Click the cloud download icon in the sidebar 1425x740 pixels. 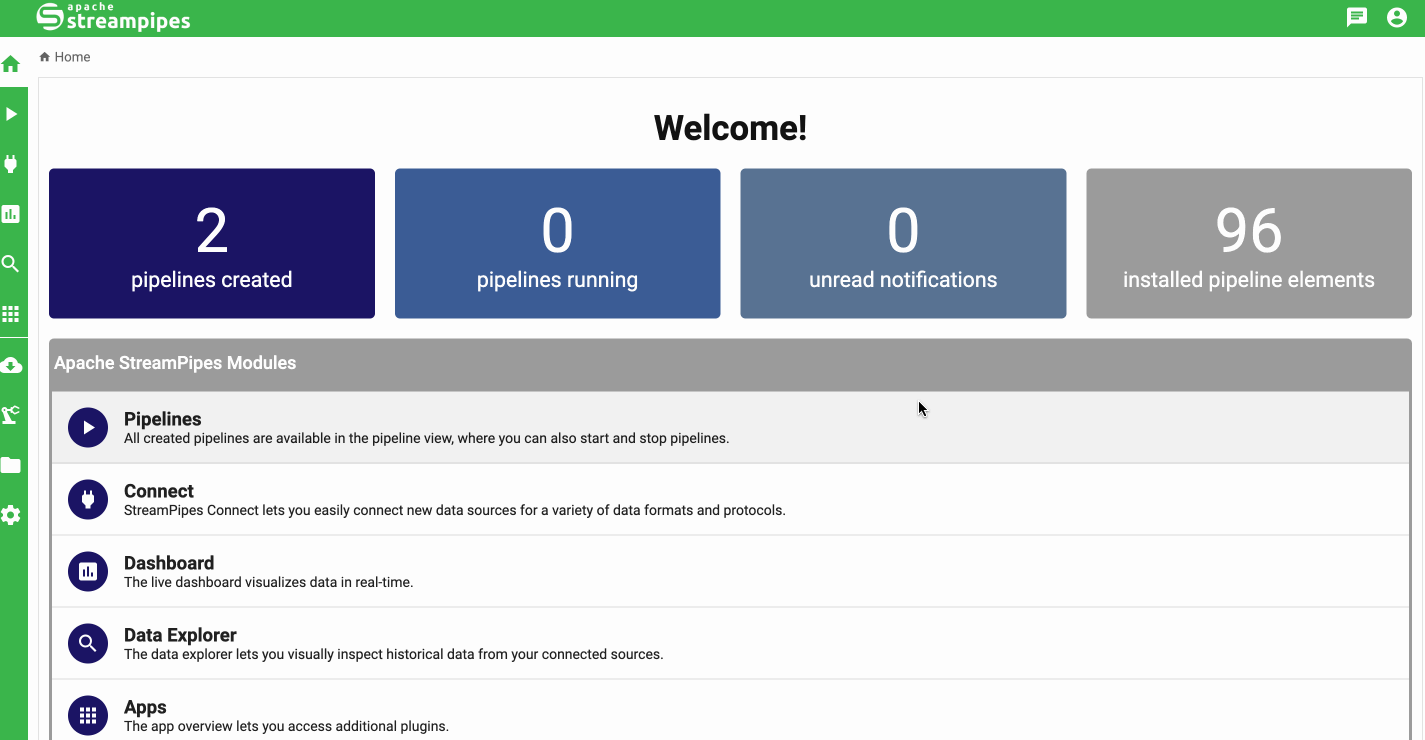(x=11, y=365)
